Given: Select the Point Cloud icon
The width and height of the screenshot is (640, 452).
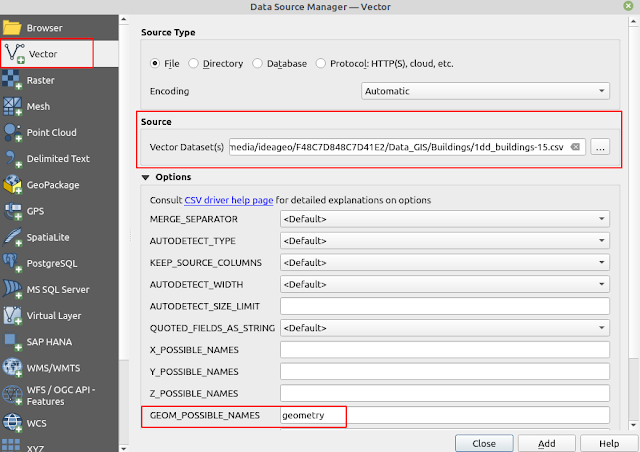Looking at the screenshot, I should [12, 132].
